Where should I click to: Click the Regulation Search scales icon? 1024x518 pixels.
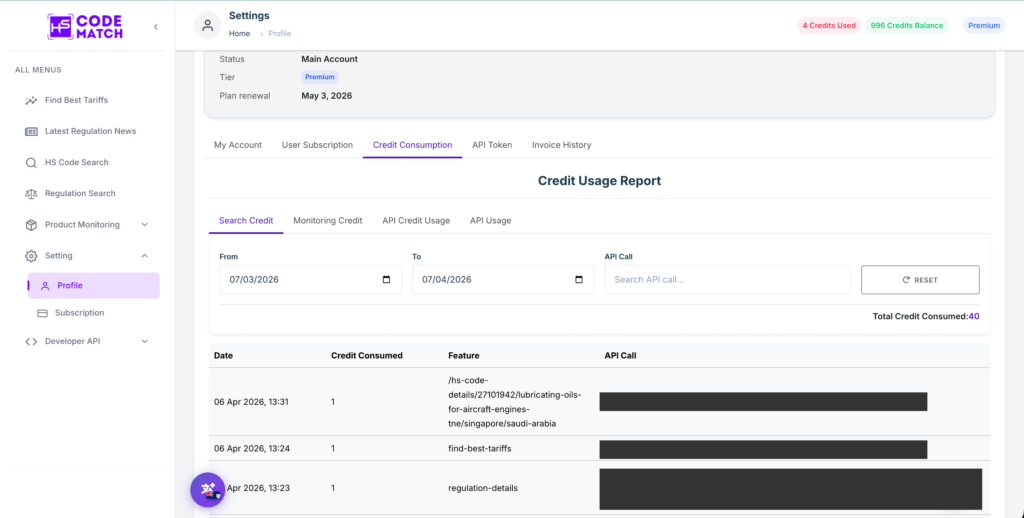(31, 194)
